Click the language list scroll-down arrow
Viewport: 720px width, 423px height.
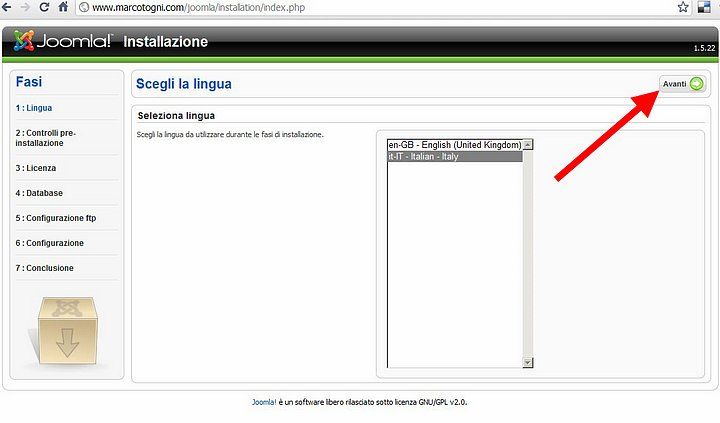(528, 362)
